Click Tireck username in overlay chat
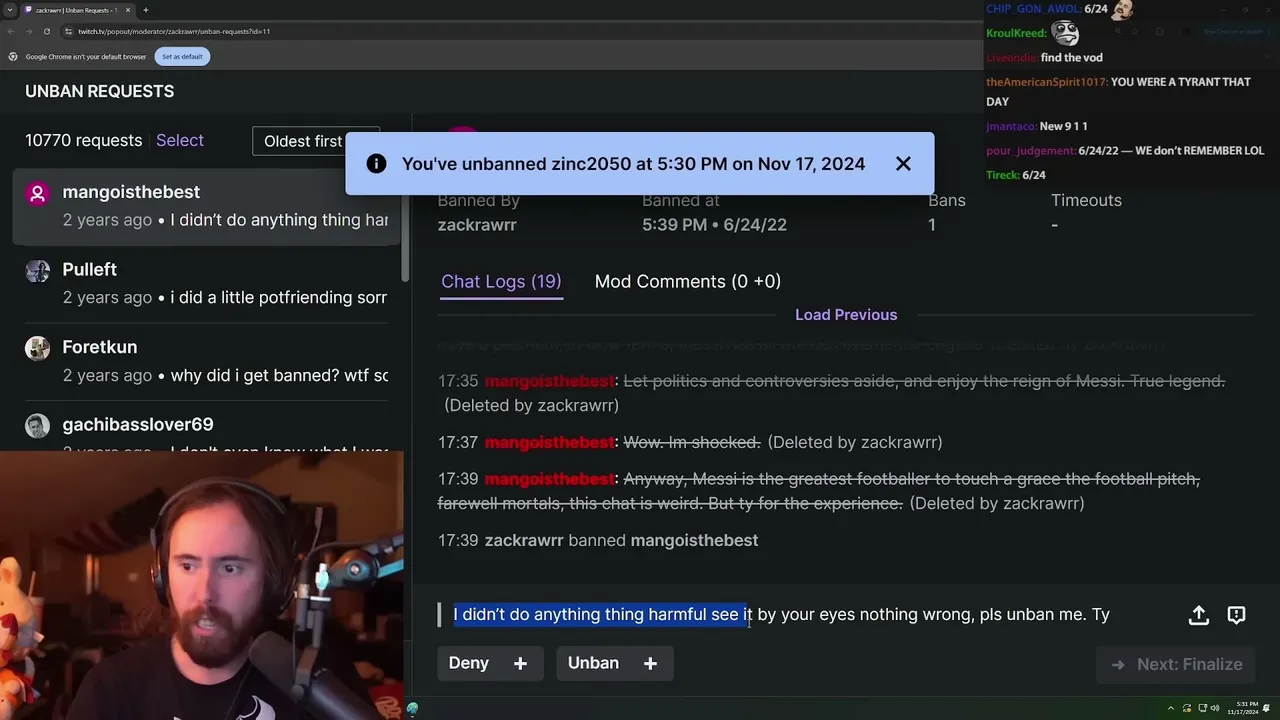 click(1003, 175)
